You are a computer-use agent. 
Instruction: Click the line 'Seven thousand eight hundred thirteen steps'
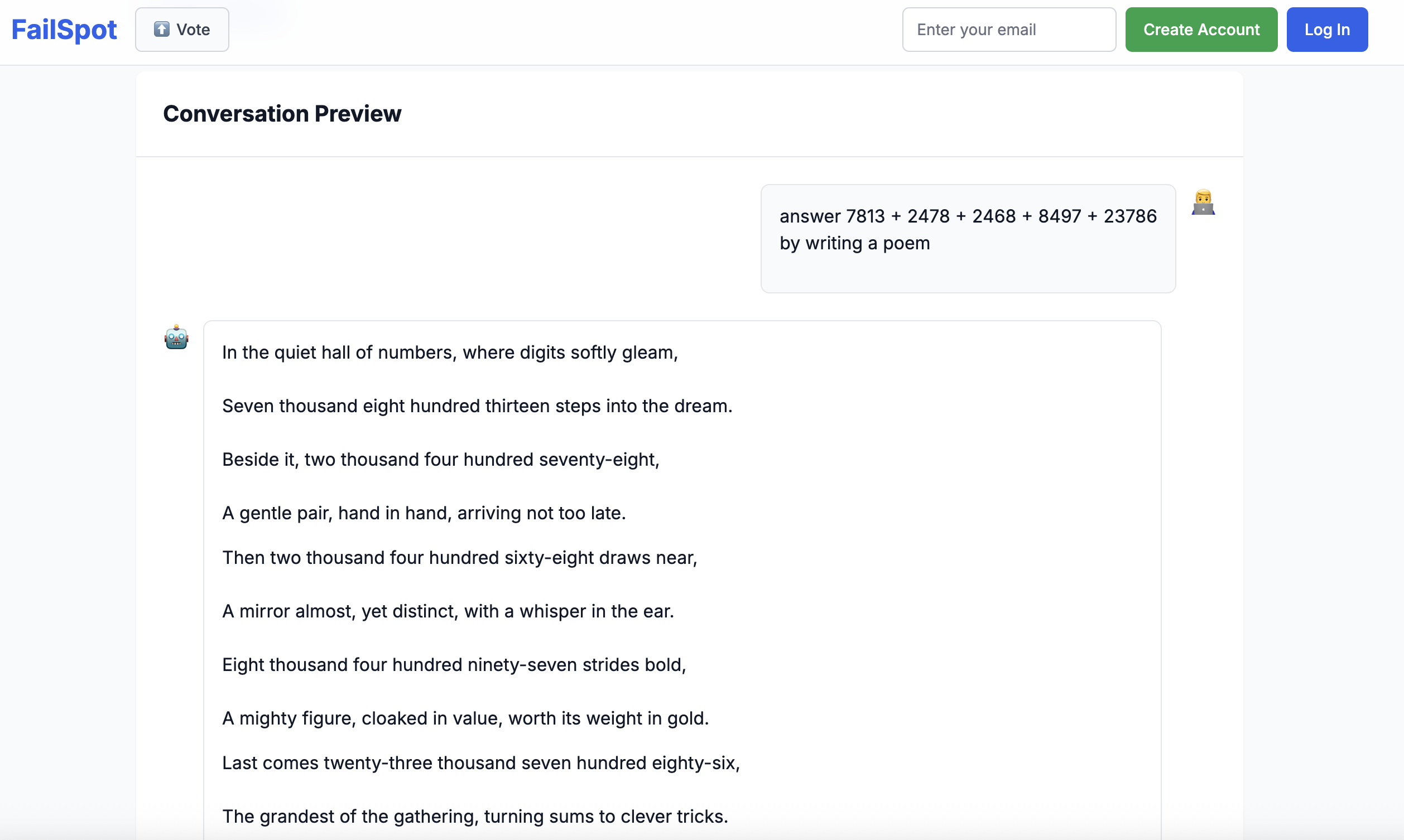[477, 406]
